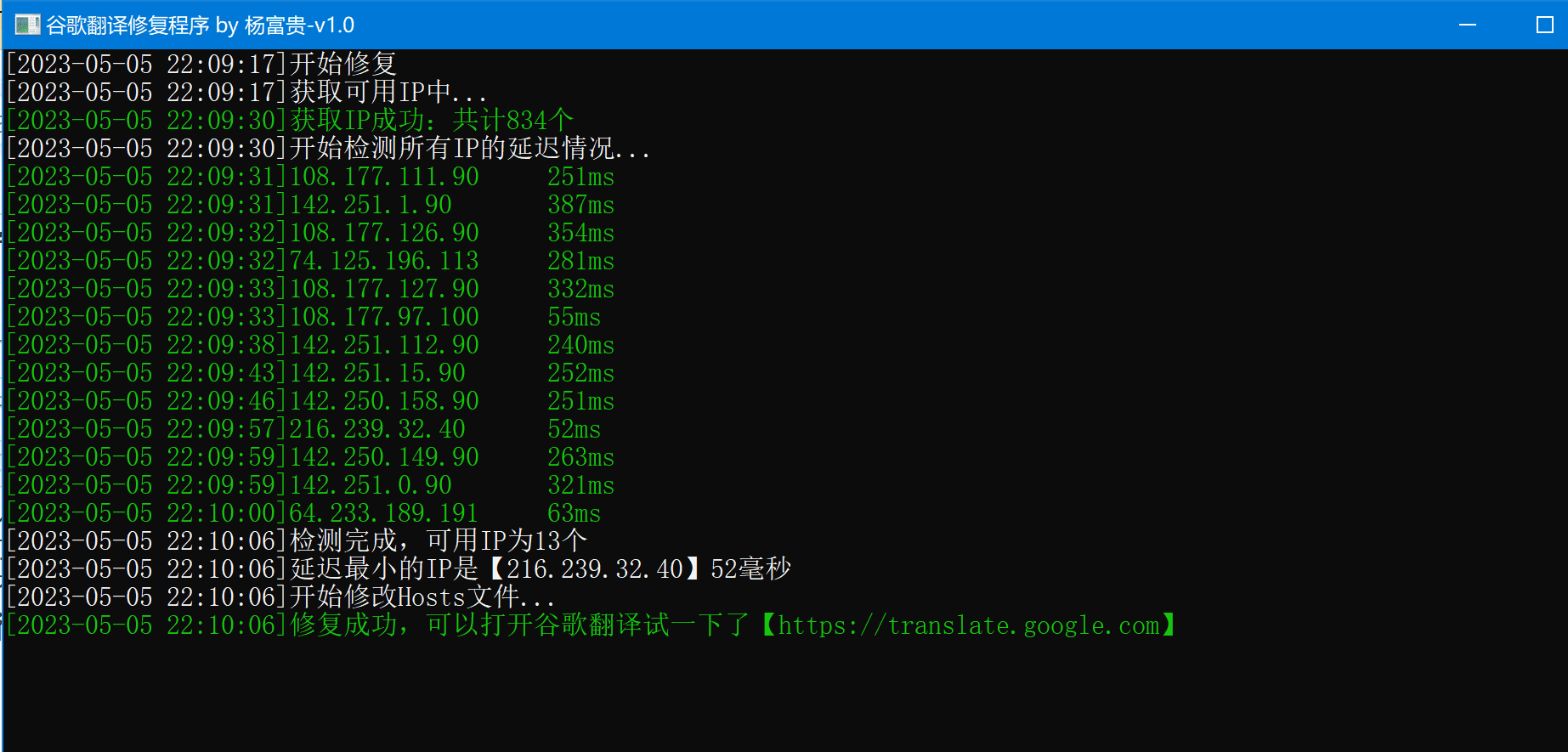Select the IP 74.125.196.113 entry
This screenshot has width=1568, height=752.
384,261
